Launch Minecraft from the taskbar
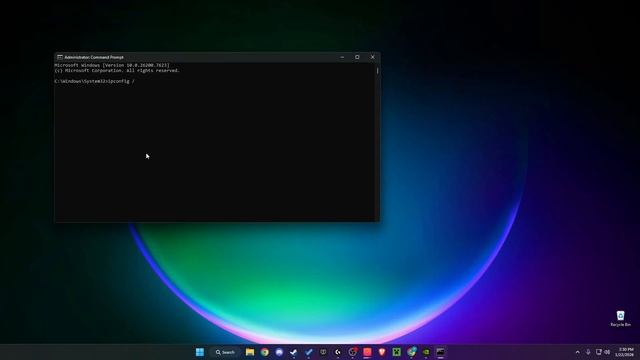The height and width of the screenshot is (360, 640). (x=397, y=352)
